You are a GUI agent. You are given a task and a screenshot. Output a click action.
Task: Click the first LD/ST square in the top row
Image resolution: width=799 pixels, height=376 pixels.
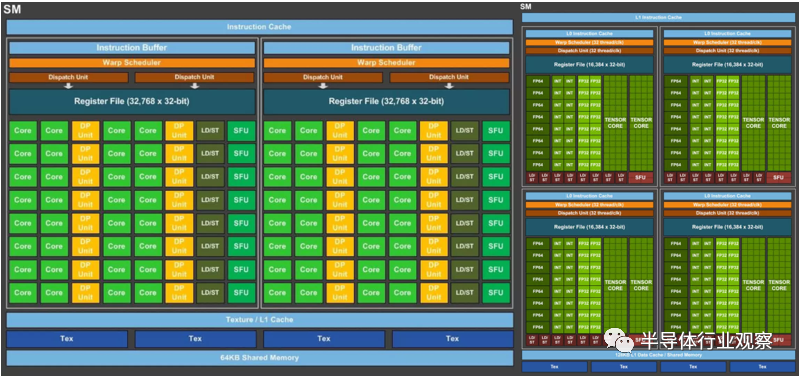click(x=210, y=130)
